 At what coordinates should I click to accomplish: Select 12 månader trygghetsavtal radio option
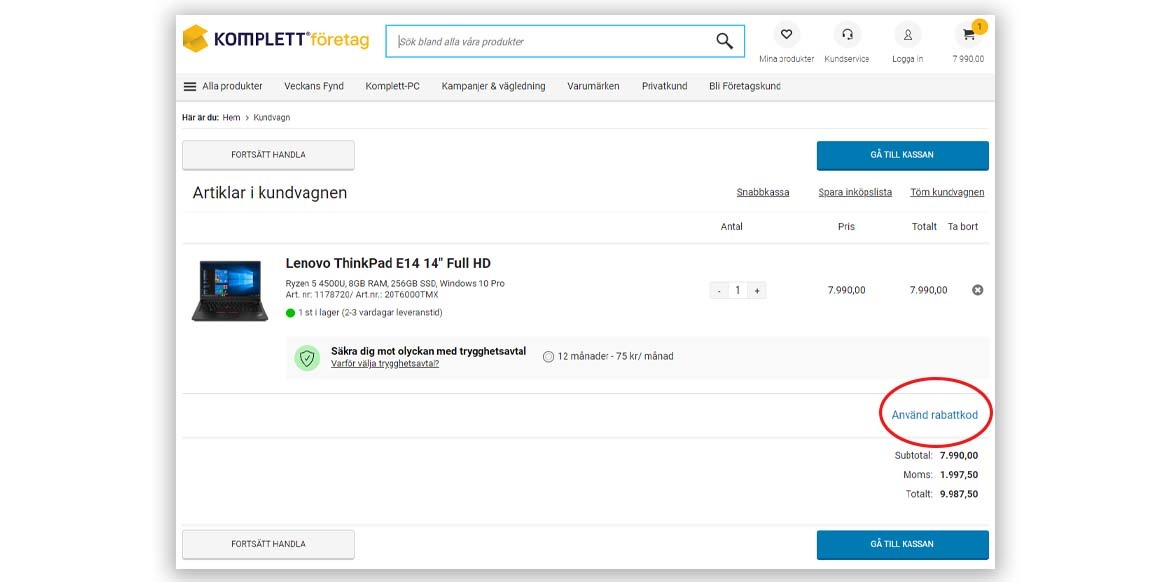click(x=548, y=357)
